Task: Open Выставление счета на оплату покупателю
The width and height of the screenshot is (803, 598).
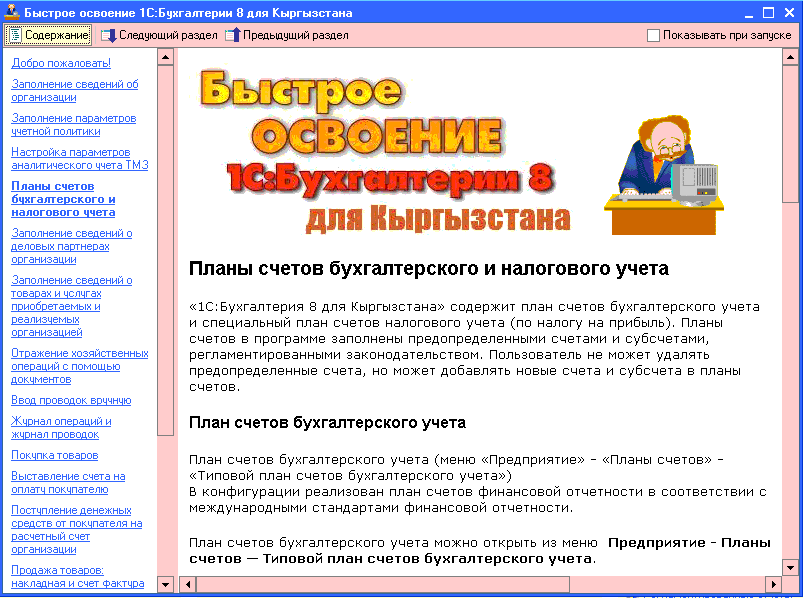Action: (x=68, y=483)
